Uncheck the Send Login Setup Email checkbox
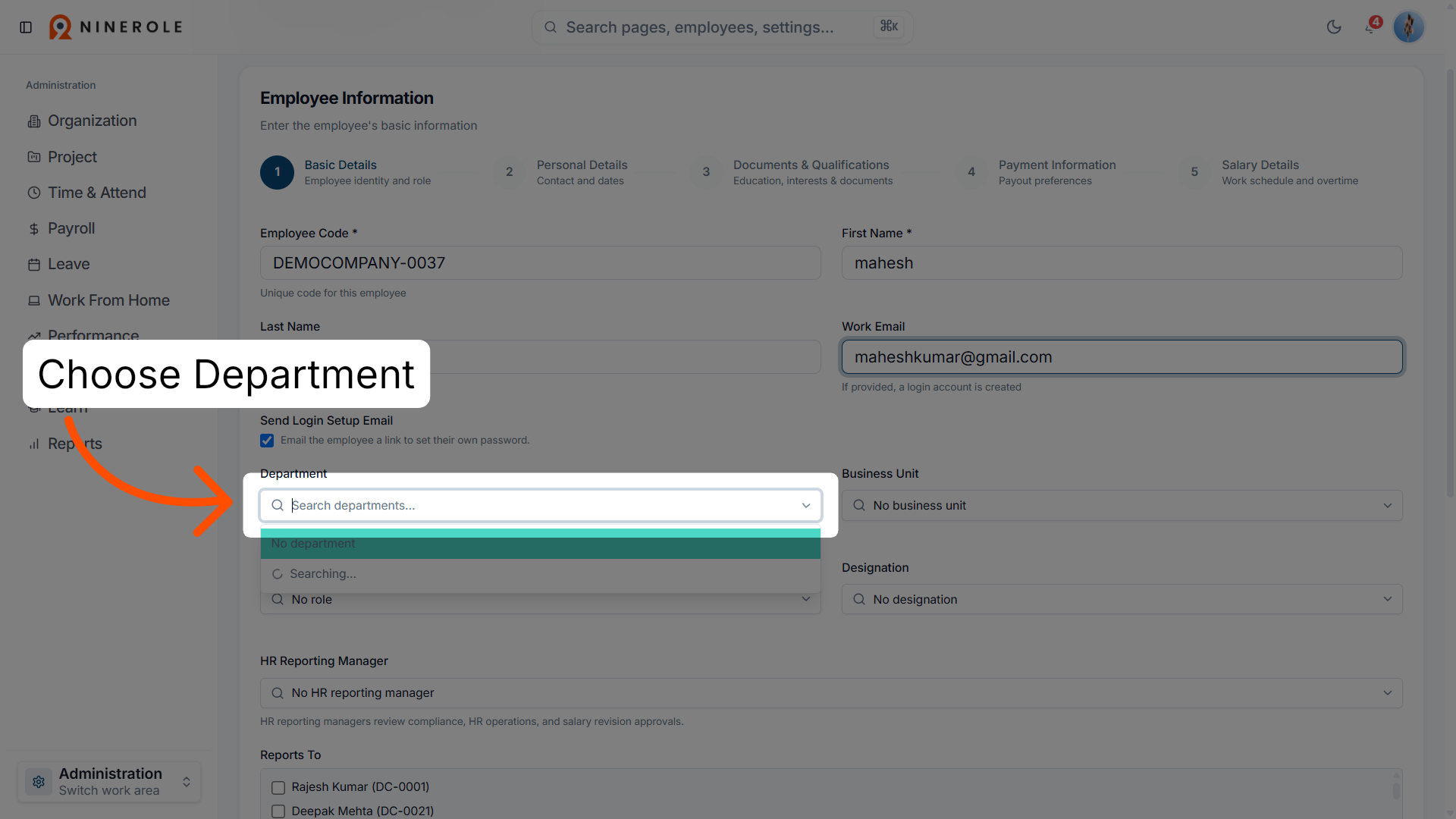This screenshot has width=1456, height=819. click(x=267, y=441)
